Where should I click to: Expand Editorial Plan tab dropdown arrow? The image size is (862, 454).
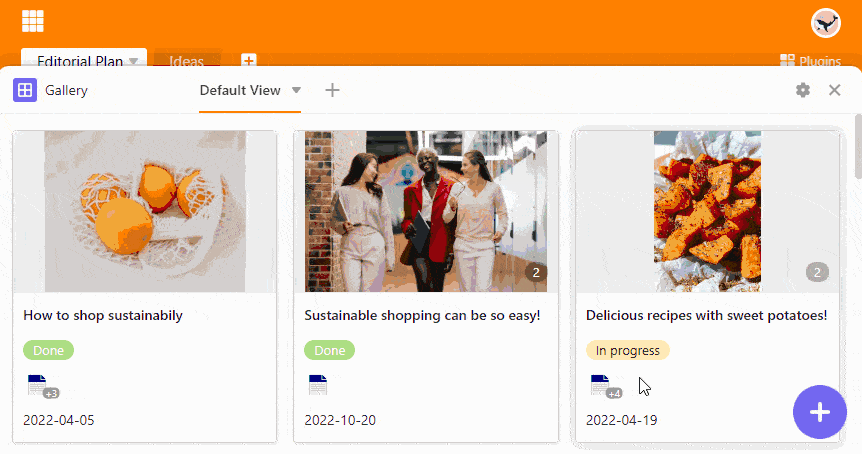click(x=133, y=61)
